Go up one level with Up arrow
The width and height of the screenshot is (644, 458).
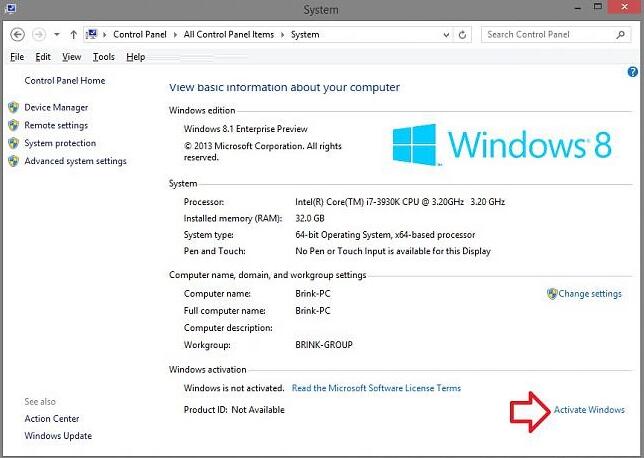coord(74,35)
